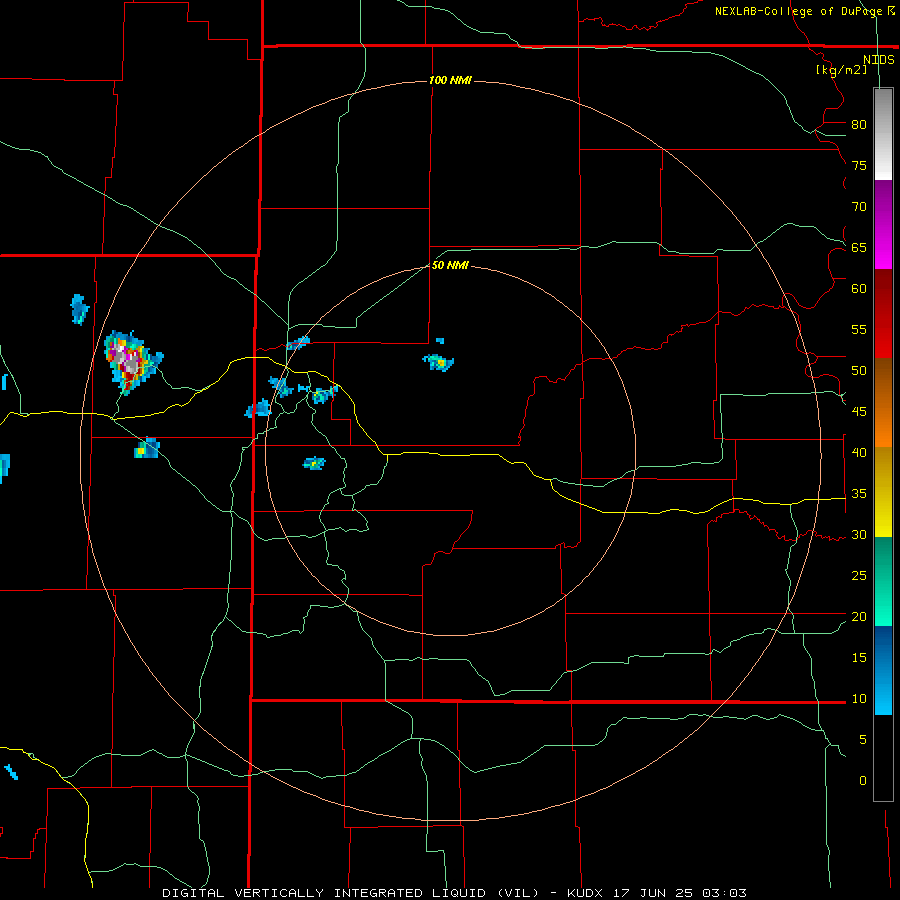Click the 0 value on the color scale
The width and height of the screenshot is (900, 900).
863,781
